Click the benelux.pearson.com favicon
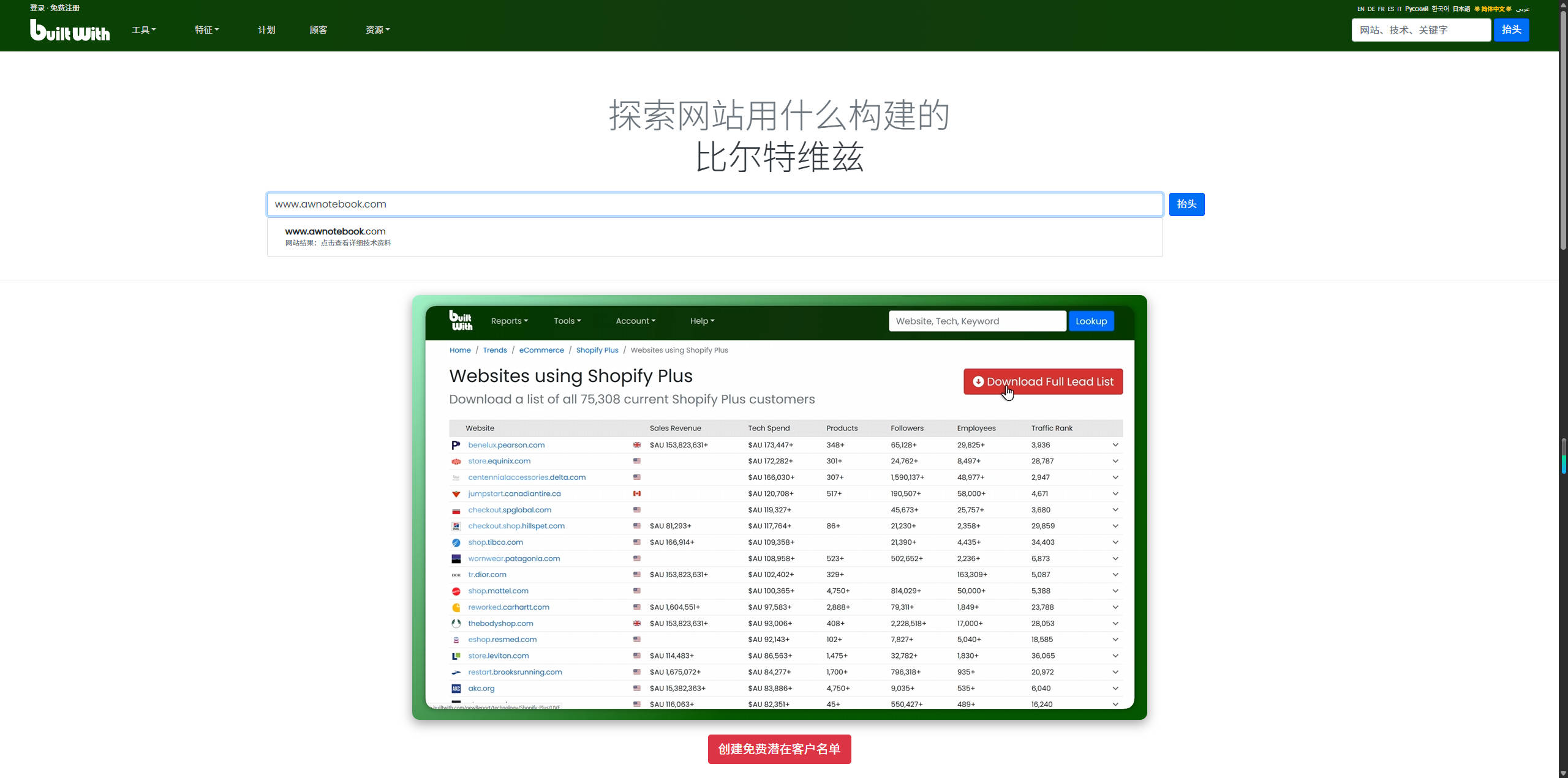 [456, 445]
